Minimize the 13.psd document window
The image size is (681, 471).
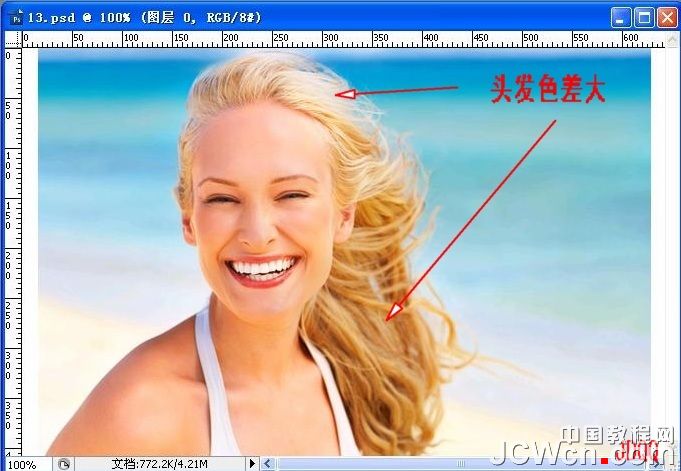(x=621, y=17)
